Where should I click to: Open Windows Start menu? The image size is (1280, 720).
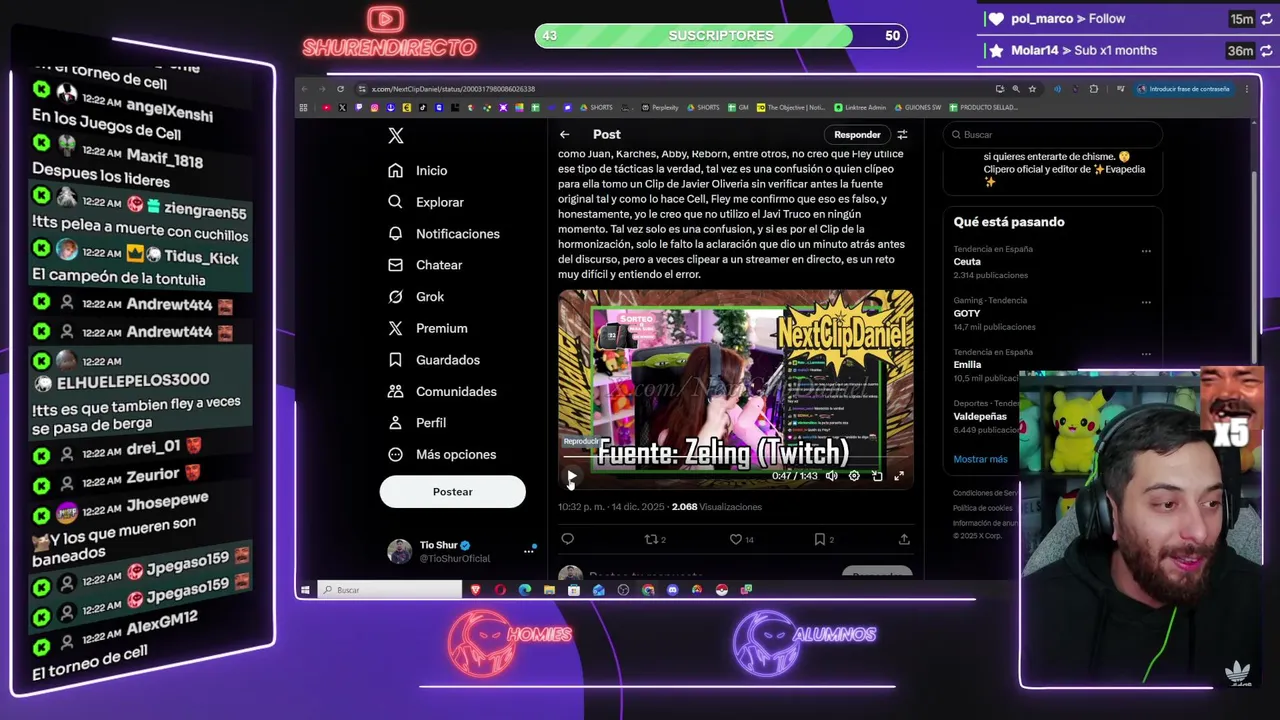(x=305, y=590)
